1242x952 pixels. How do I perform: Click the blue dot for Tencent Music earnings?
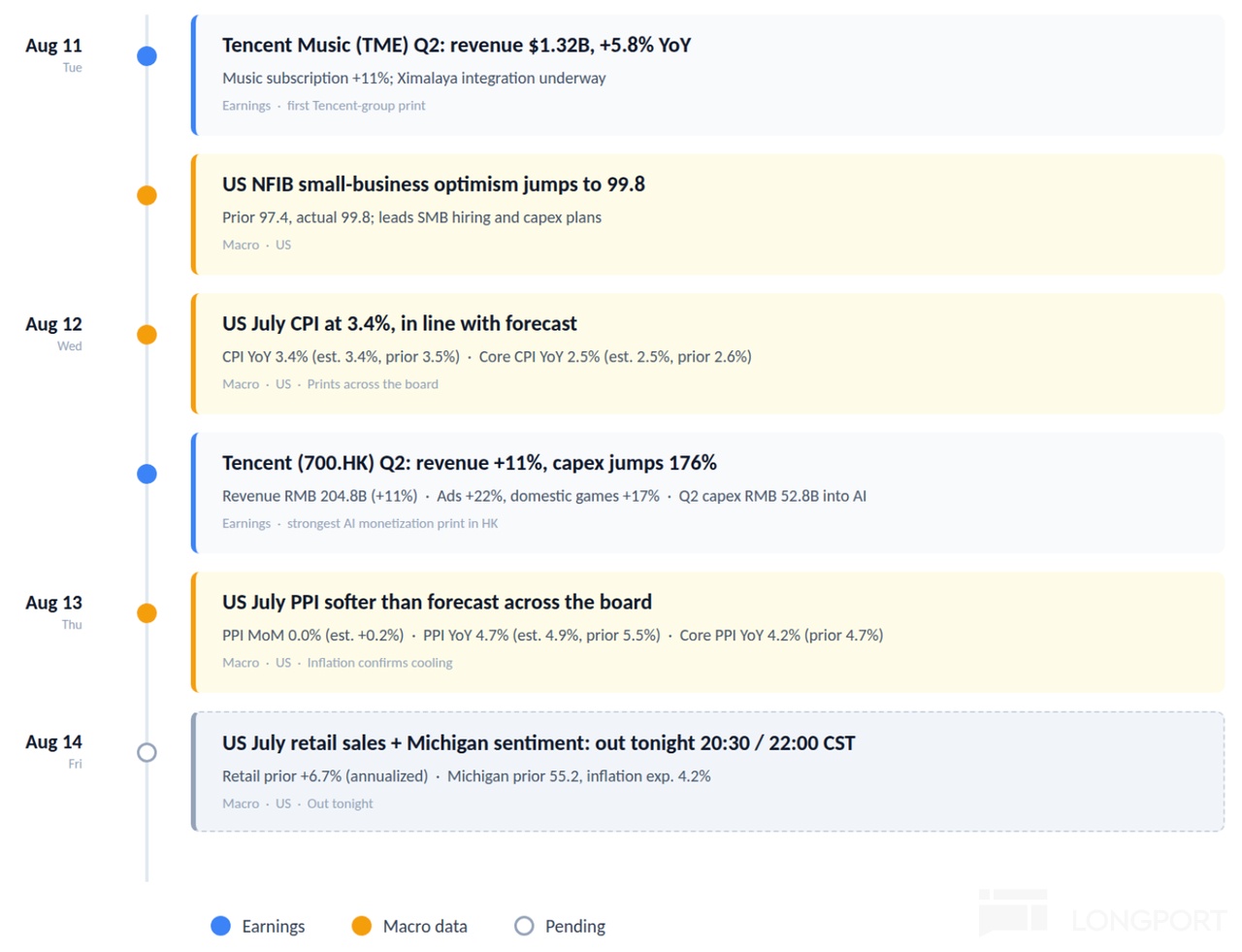click(x=147, y=56)
